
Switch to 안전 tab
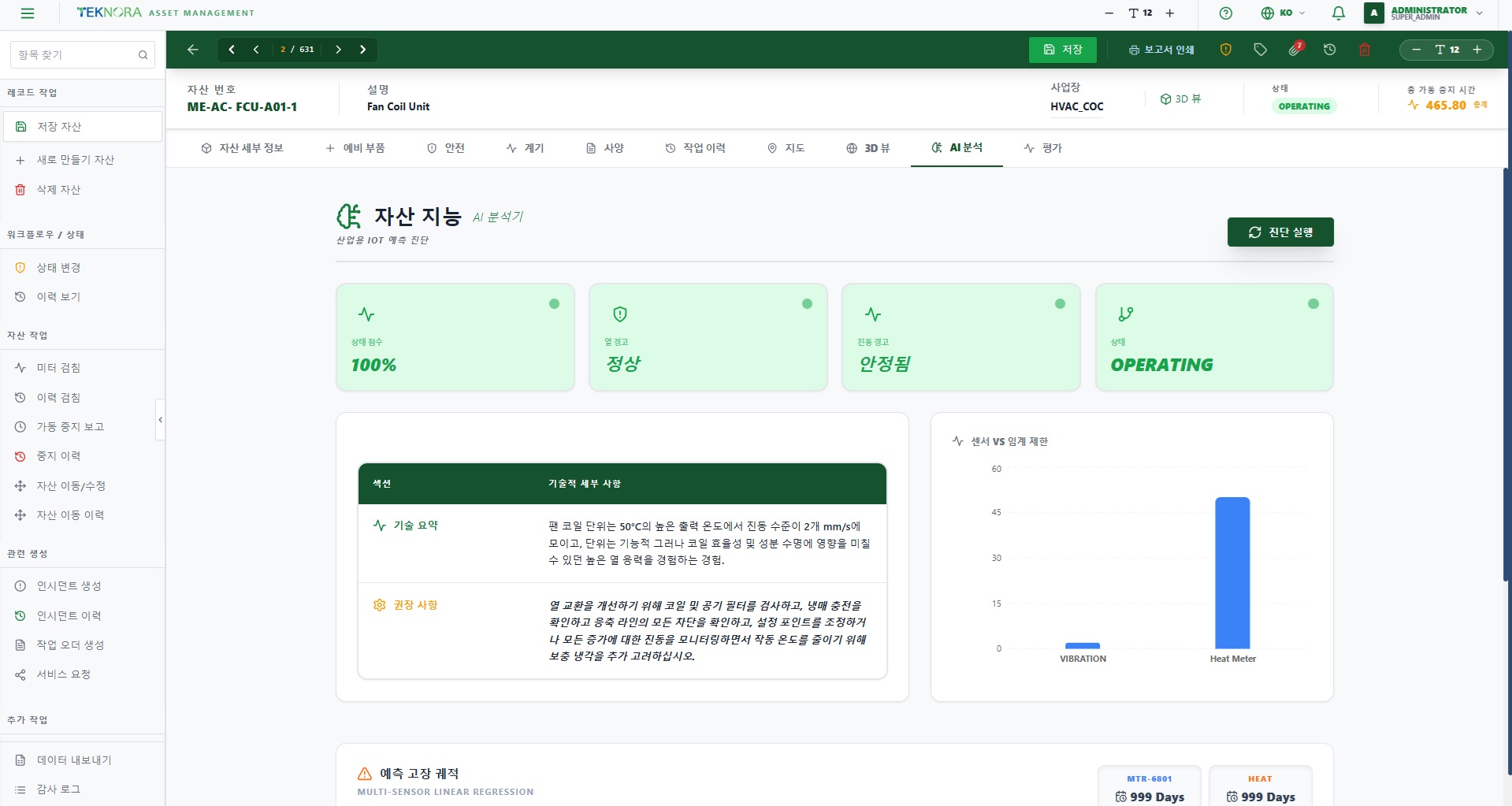click(446, 148)
